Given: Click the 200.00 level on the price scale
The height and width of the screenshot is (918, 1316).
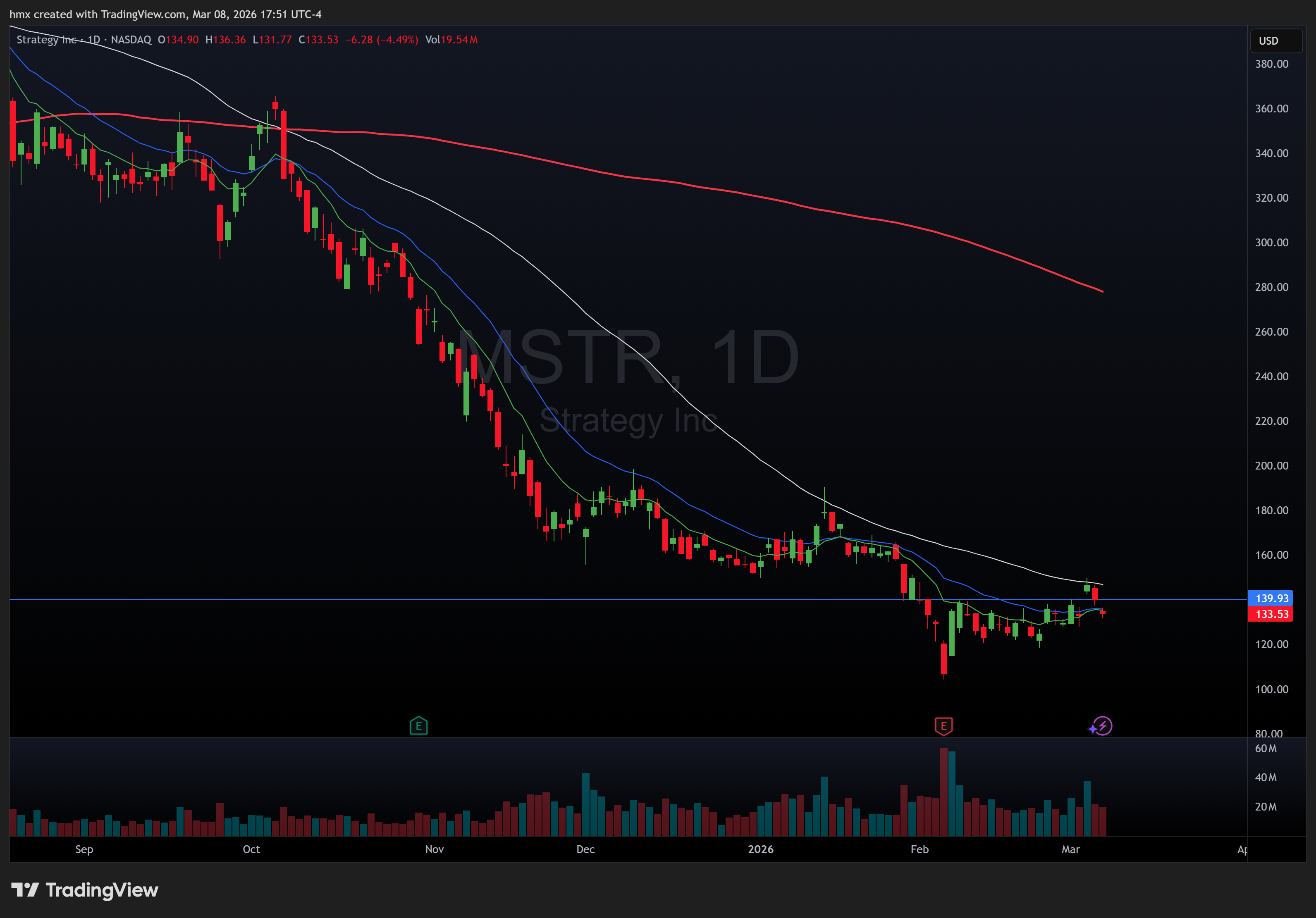Looking at the screenshot, I should tap(1271, 466).
